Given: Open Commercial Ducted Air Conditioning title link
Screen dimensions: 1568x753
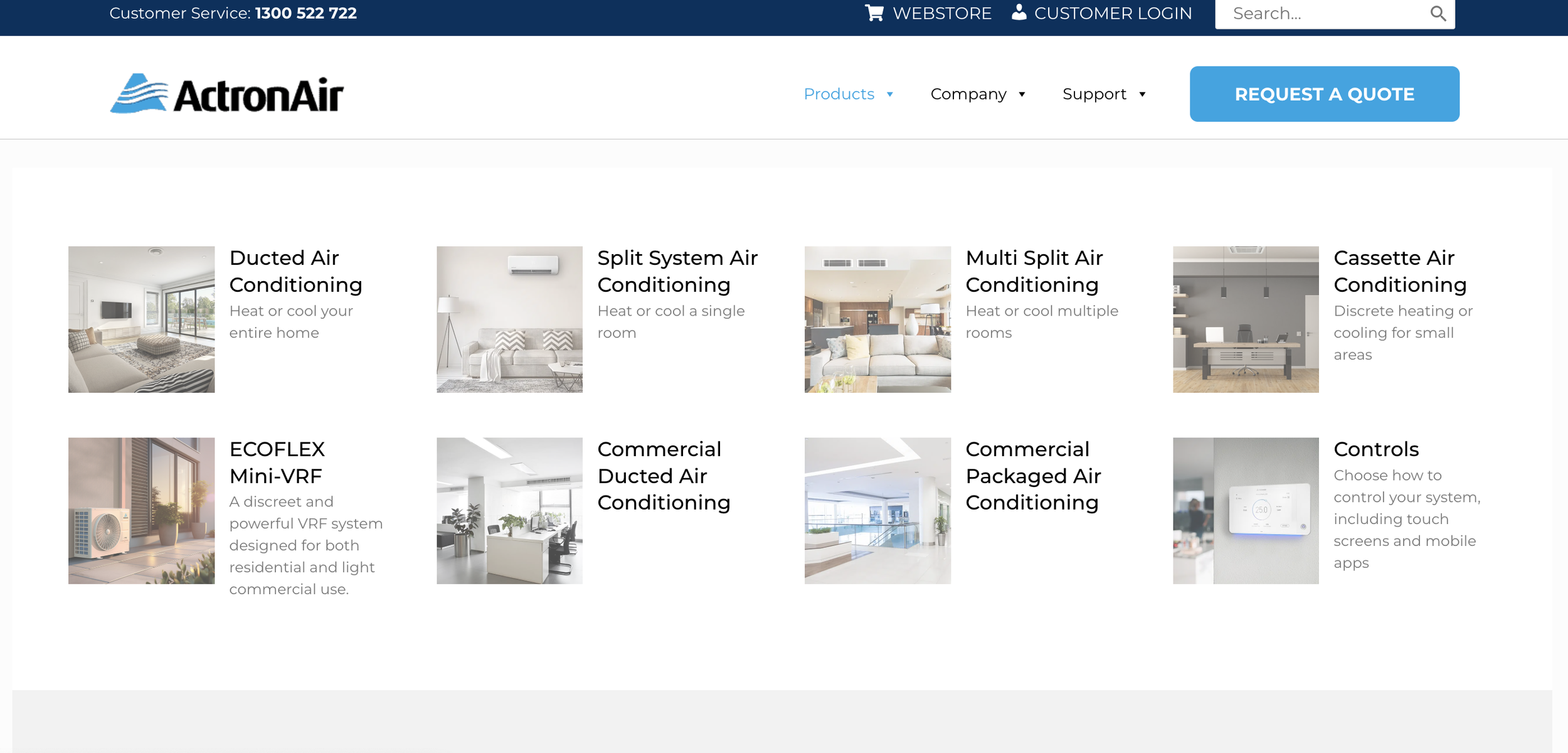Looking at the screenshot, I should tap(663, 476).
